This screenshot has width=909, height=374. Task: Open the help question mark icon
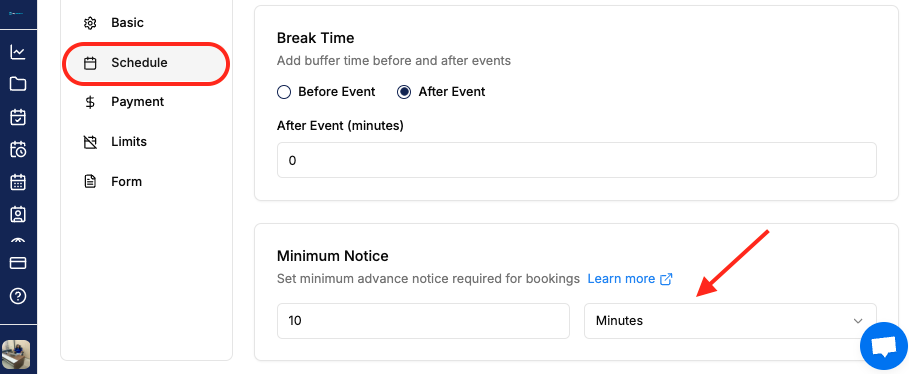pyautogui.click(x=18, y=296)
